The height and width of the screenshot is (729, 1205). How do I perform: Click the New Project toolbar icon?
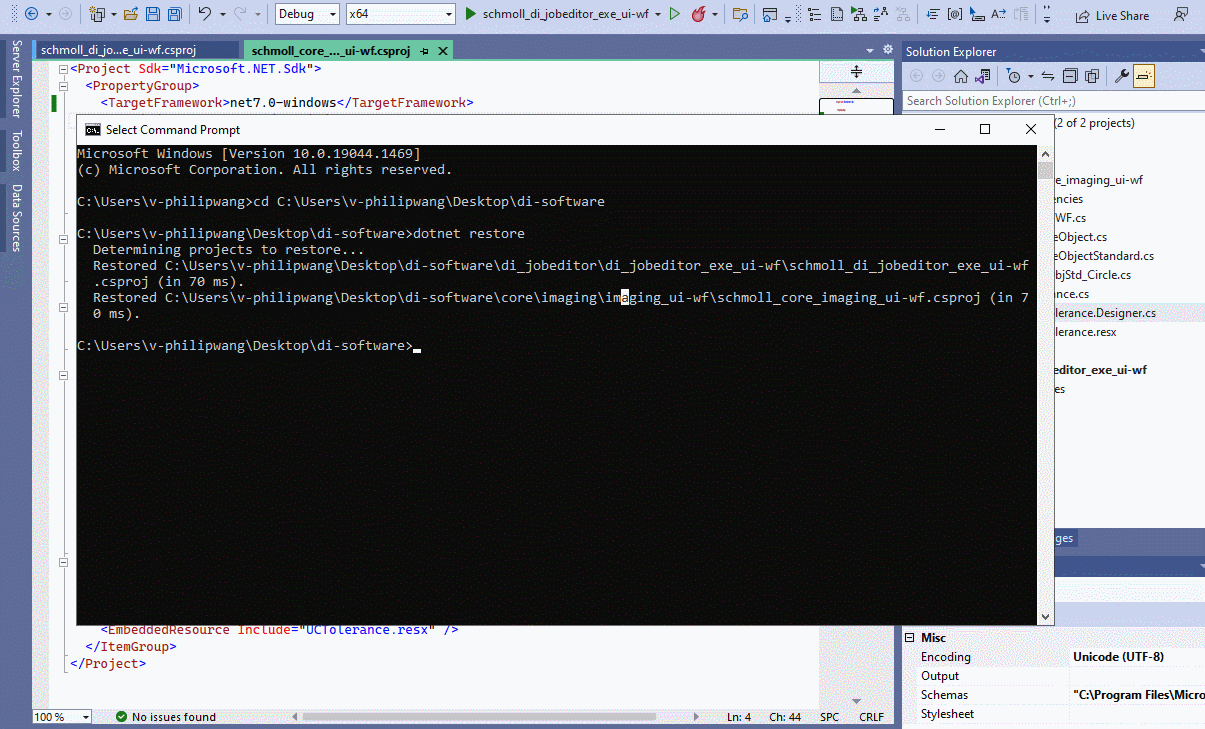[97, 15]
